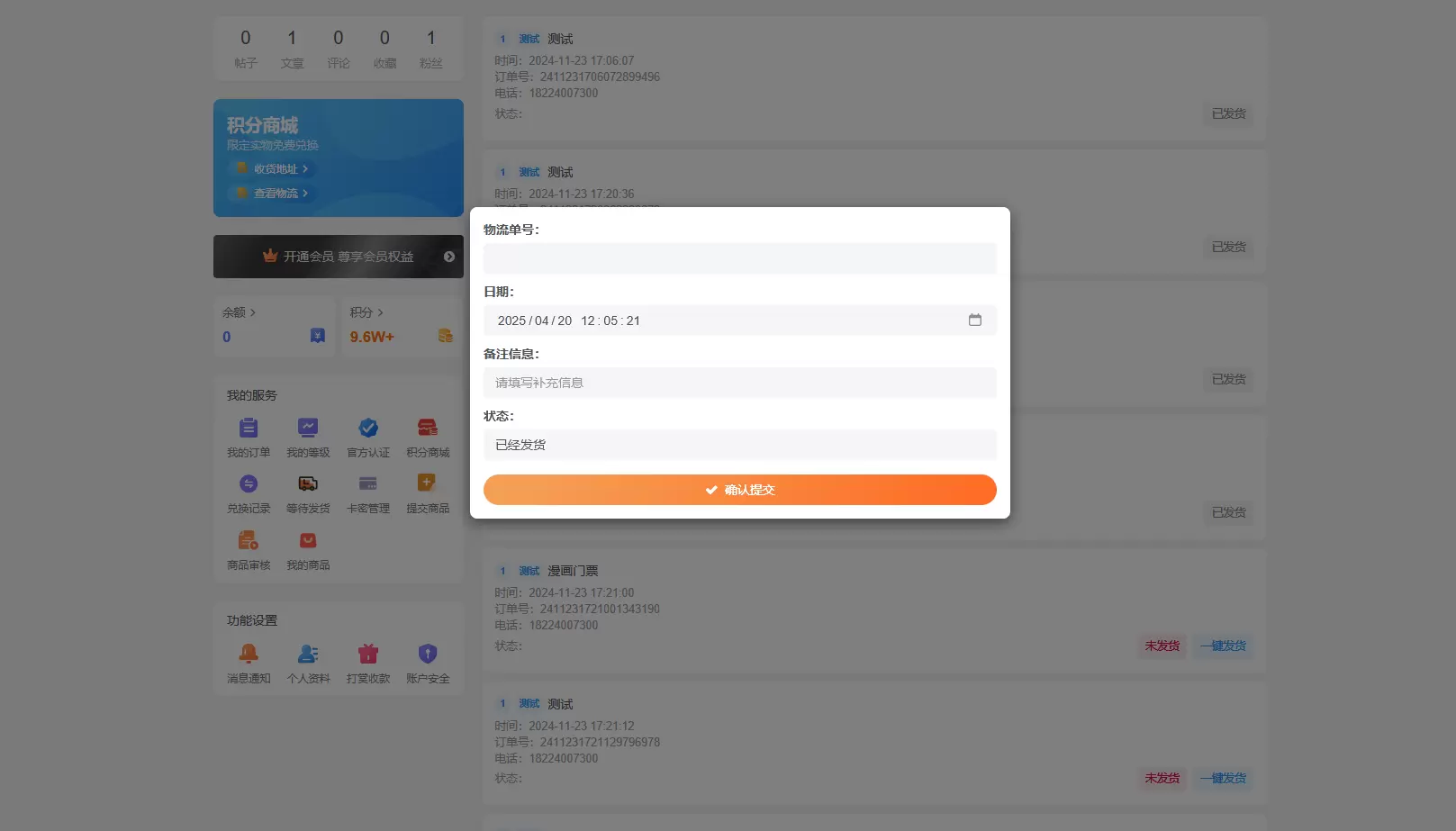Open 打赏收款 gift icon
Screen dimensions: 1456x831
point(368,654)
